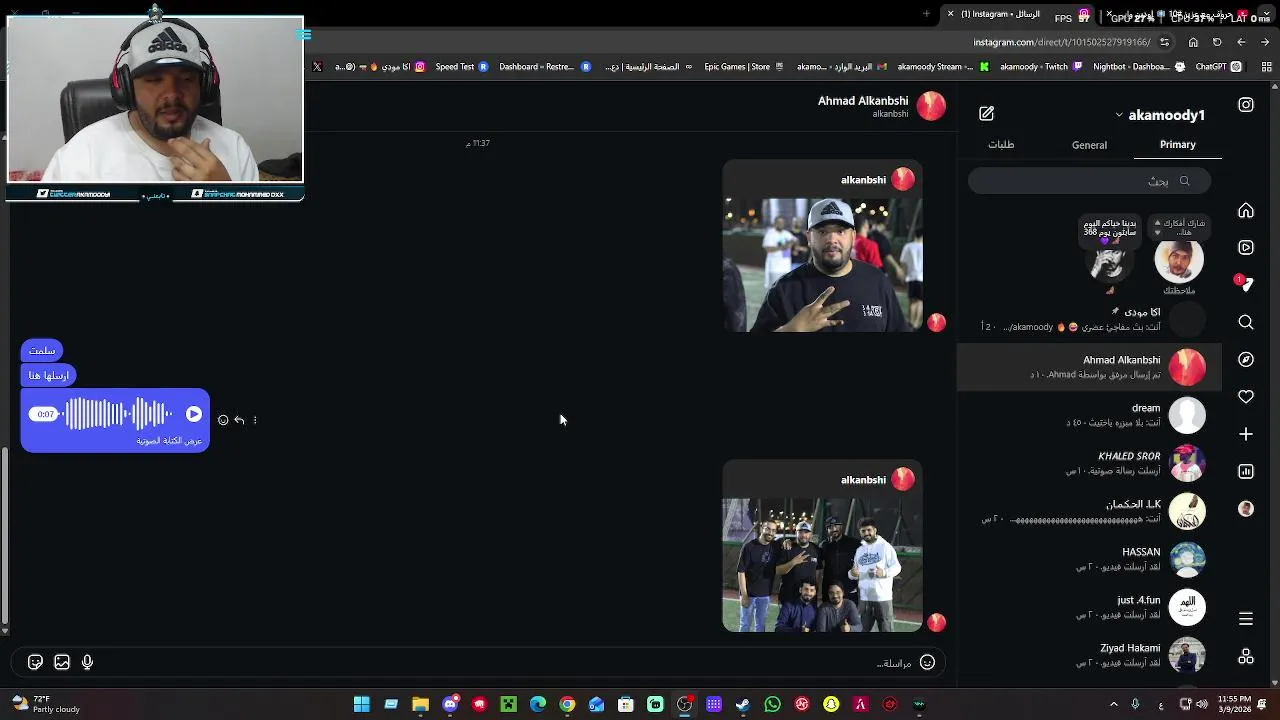The width and height of the screenshot is (1280, 720).
Task: Play the 0:07 voice message
Action: point(194,414)
